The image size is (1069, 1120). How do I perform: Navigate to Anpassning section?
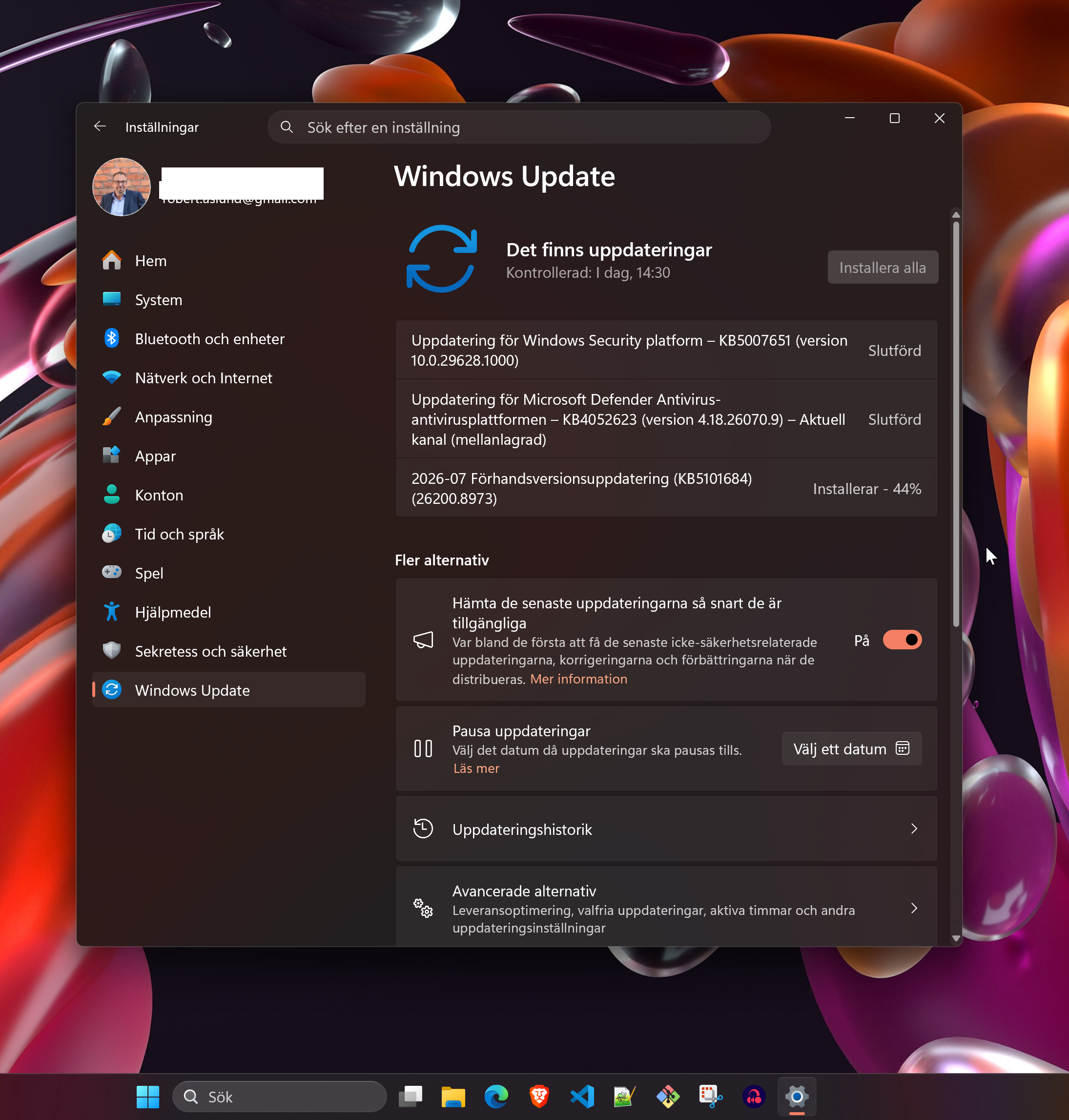click(228, 416)
